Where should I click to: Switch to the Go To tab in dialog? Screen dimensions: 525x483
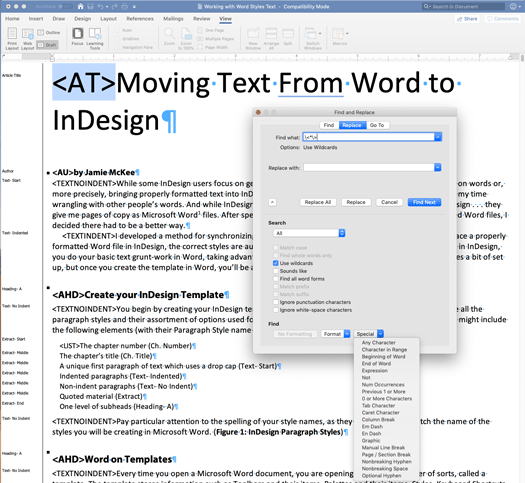coord(377,125)
